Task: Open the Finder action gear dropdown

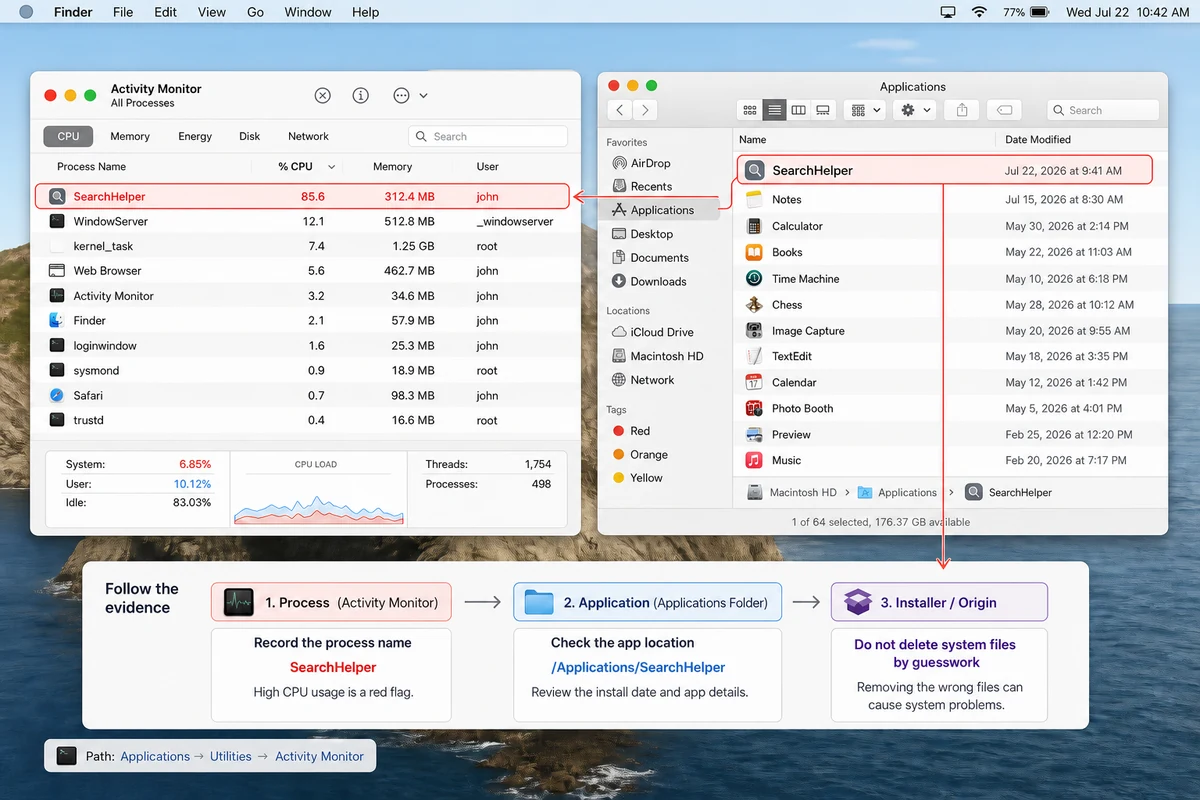Action: coord(915,110)
